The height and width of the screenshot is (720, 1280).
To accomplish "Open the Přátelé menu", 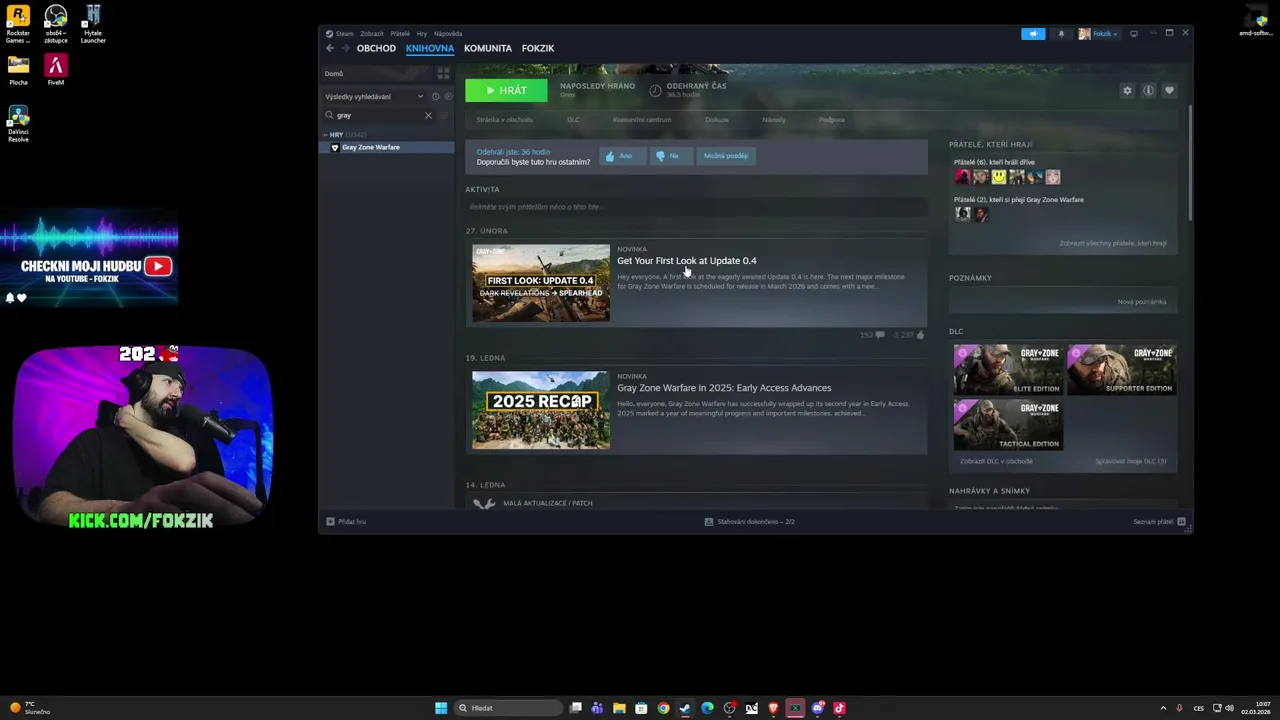I will [400, 33].
